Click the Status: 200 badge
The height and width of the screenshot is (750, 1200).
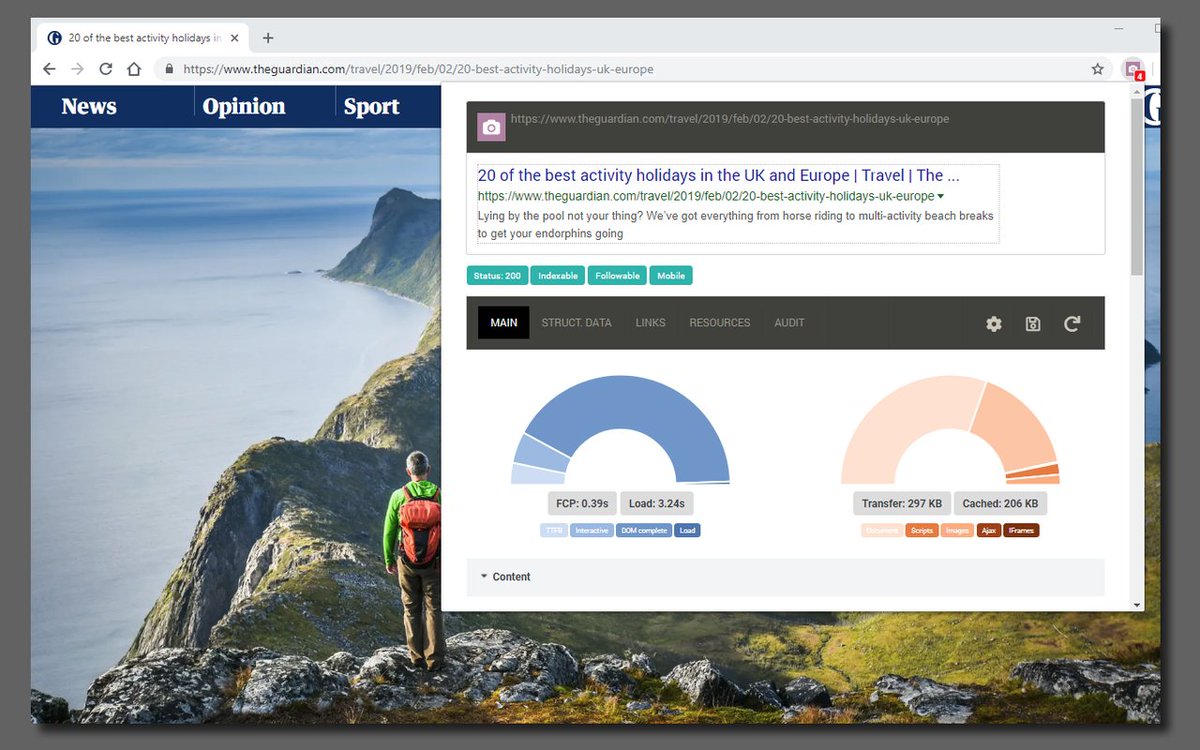point(498,275)
